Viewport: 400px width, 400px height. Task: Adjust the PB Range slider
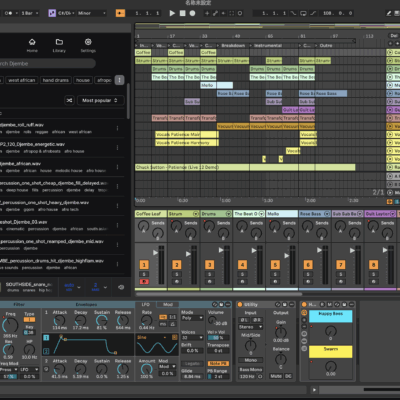coord(218,376)
